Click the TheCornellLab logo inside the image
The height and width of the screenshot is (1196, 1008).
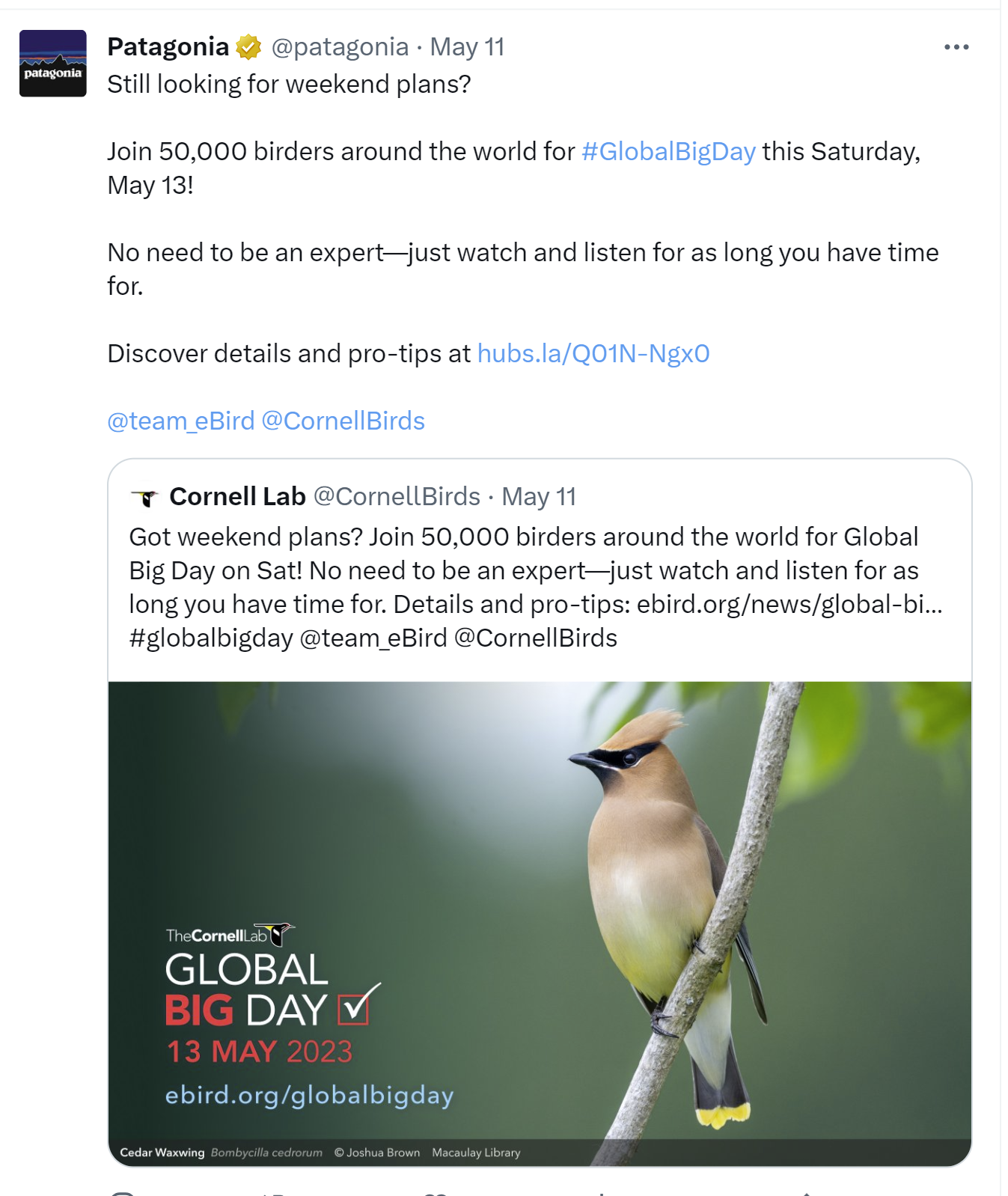click(229, 935)
